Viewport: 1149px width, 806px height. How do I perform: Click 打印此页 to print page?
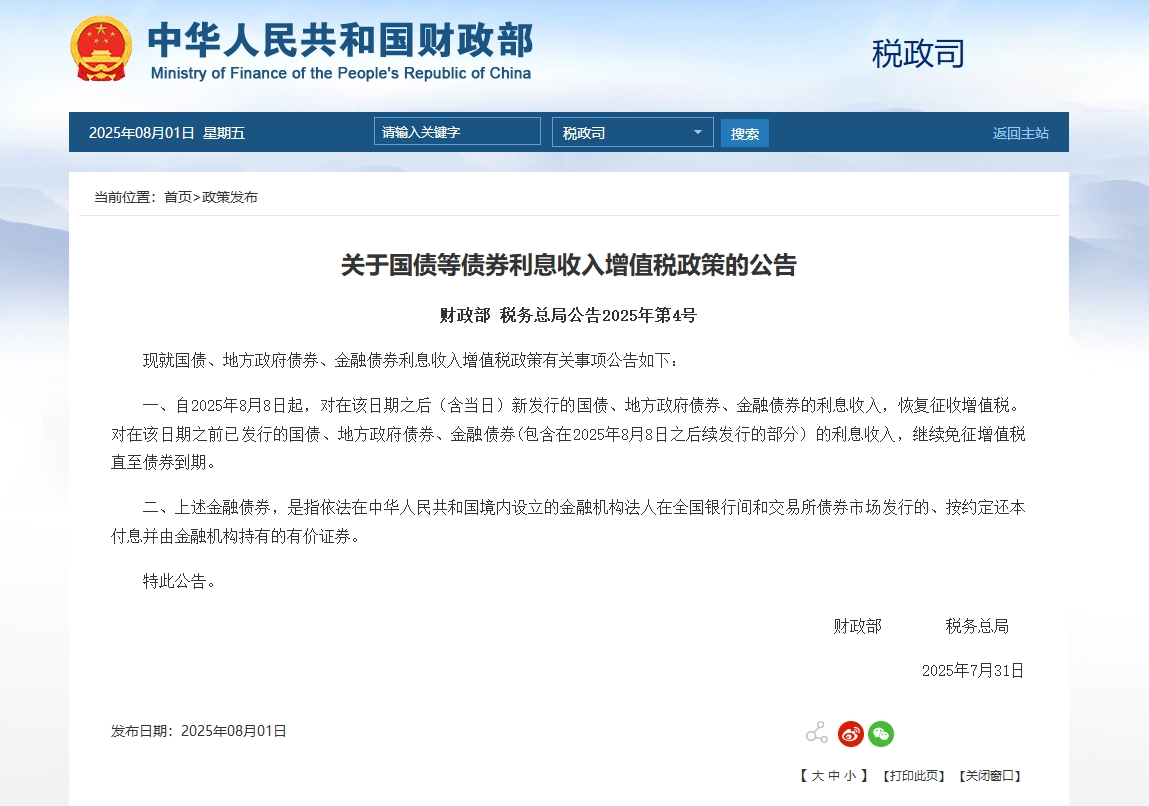click(914, 775)
